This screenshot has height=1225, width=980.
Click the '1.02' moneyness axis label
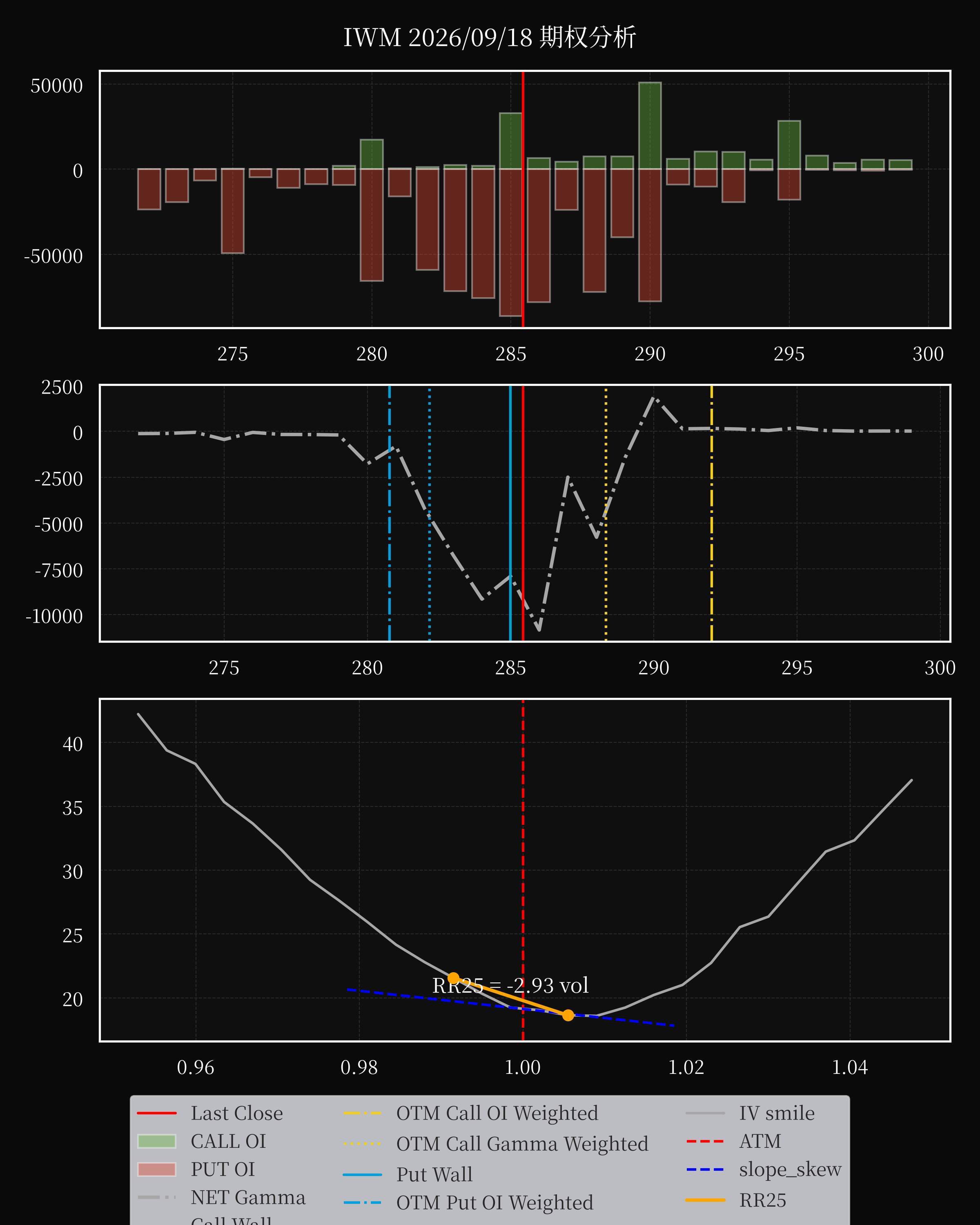tap(686, 1068)
